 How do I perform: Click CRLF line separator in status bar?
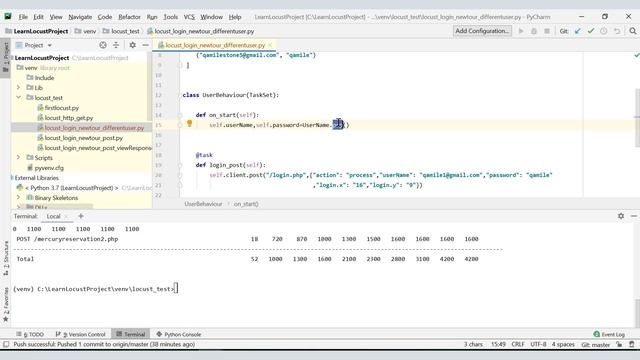[518, 344]
